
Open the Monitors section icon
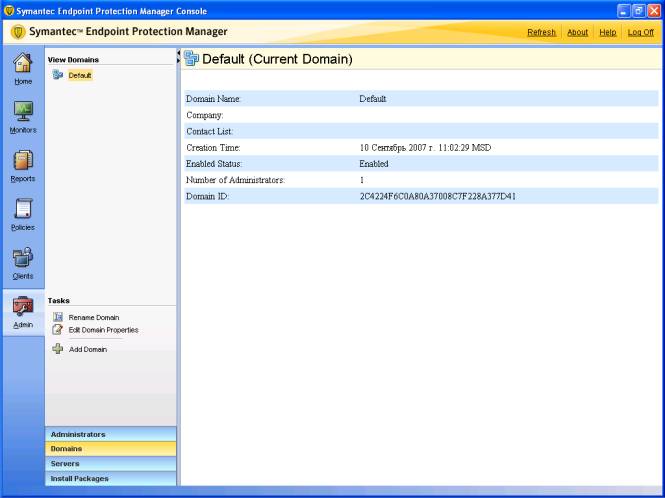click(22, 112)
